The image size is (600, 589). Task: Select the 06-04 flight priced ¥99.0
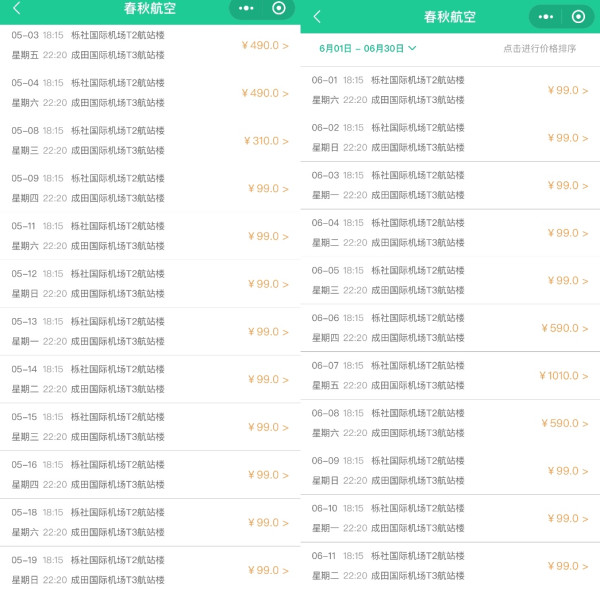pos(450,233)
